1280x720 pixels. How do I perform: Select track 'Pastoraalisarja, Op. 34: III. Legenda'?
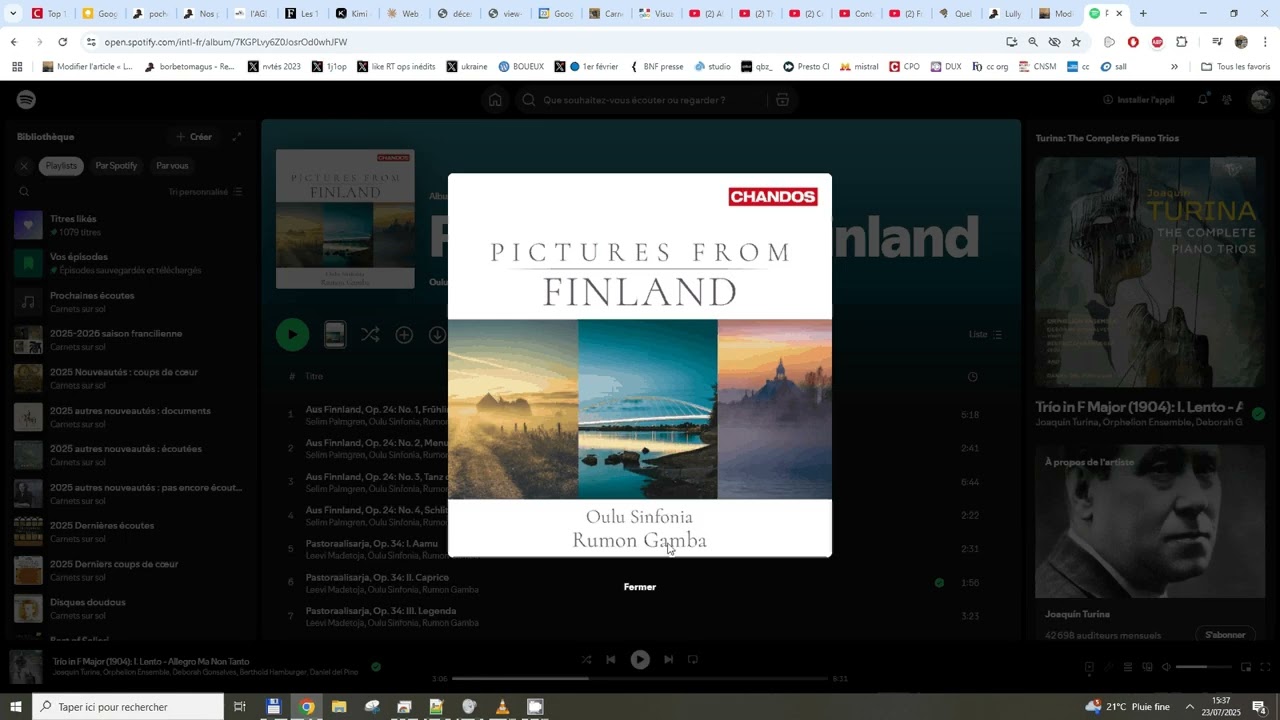[381, 611]
